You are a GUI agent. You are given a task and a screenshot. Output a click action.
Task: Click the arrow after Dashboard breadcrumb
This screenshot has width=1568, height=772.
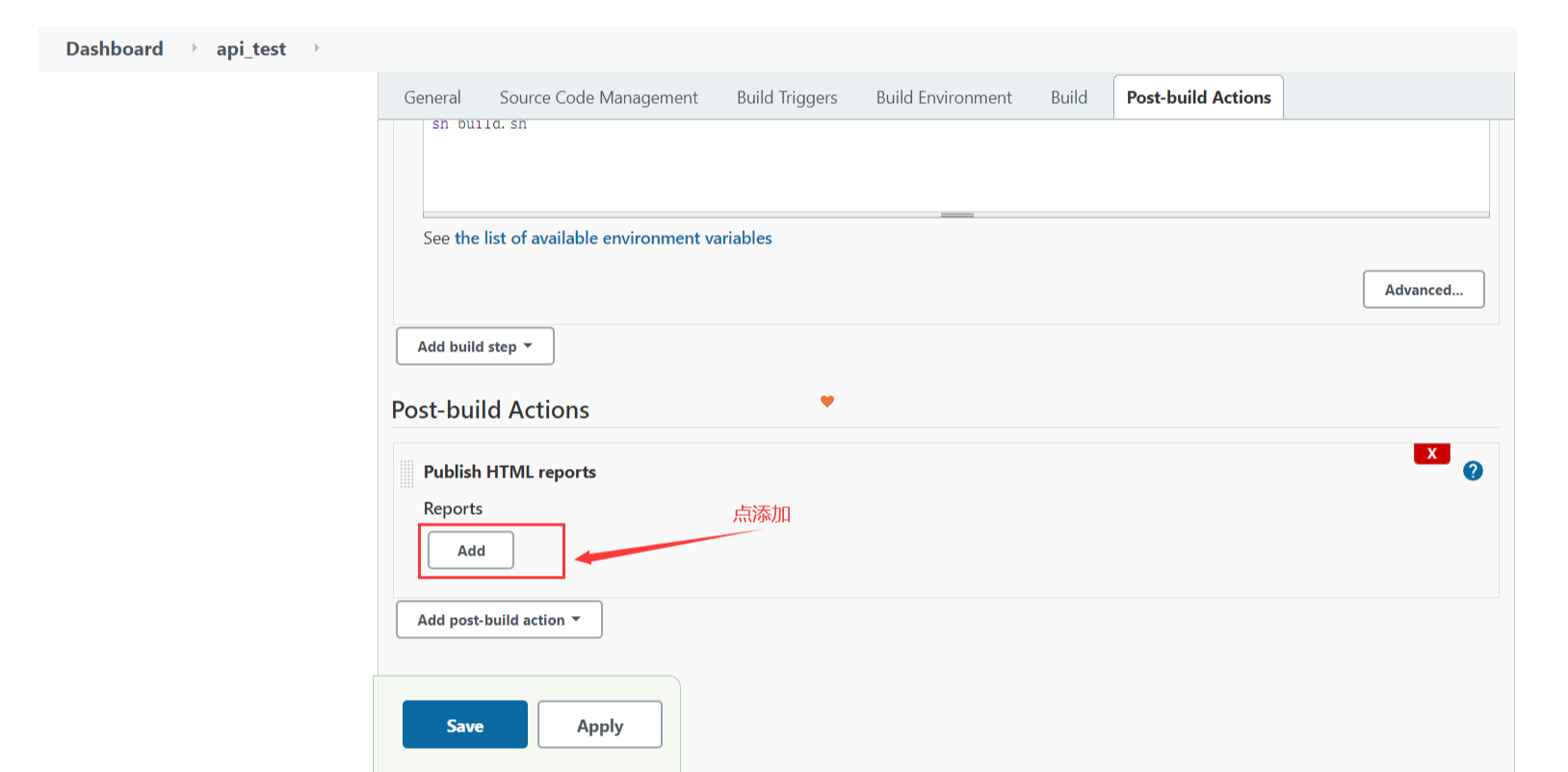pos(194,48)
